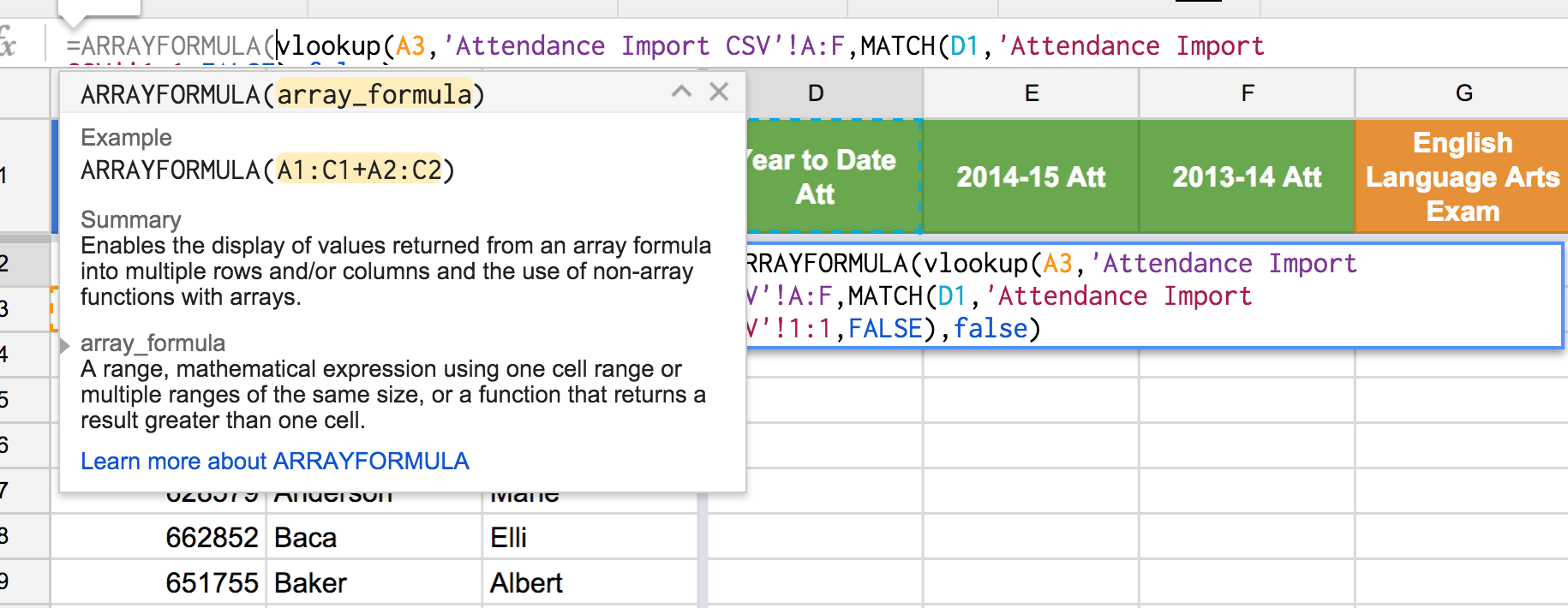Open Learn more about ARRAYFORMULA link
Screen dimensions: 1568x608
pyautogui.click(x=275, y=462)
